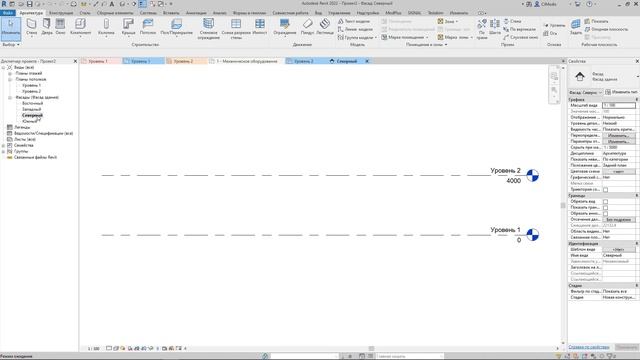Image resolution: width=640 pixels, height=360 pixels.
Task: Click Изменить тип button in Properties
Action: point(621,92)
